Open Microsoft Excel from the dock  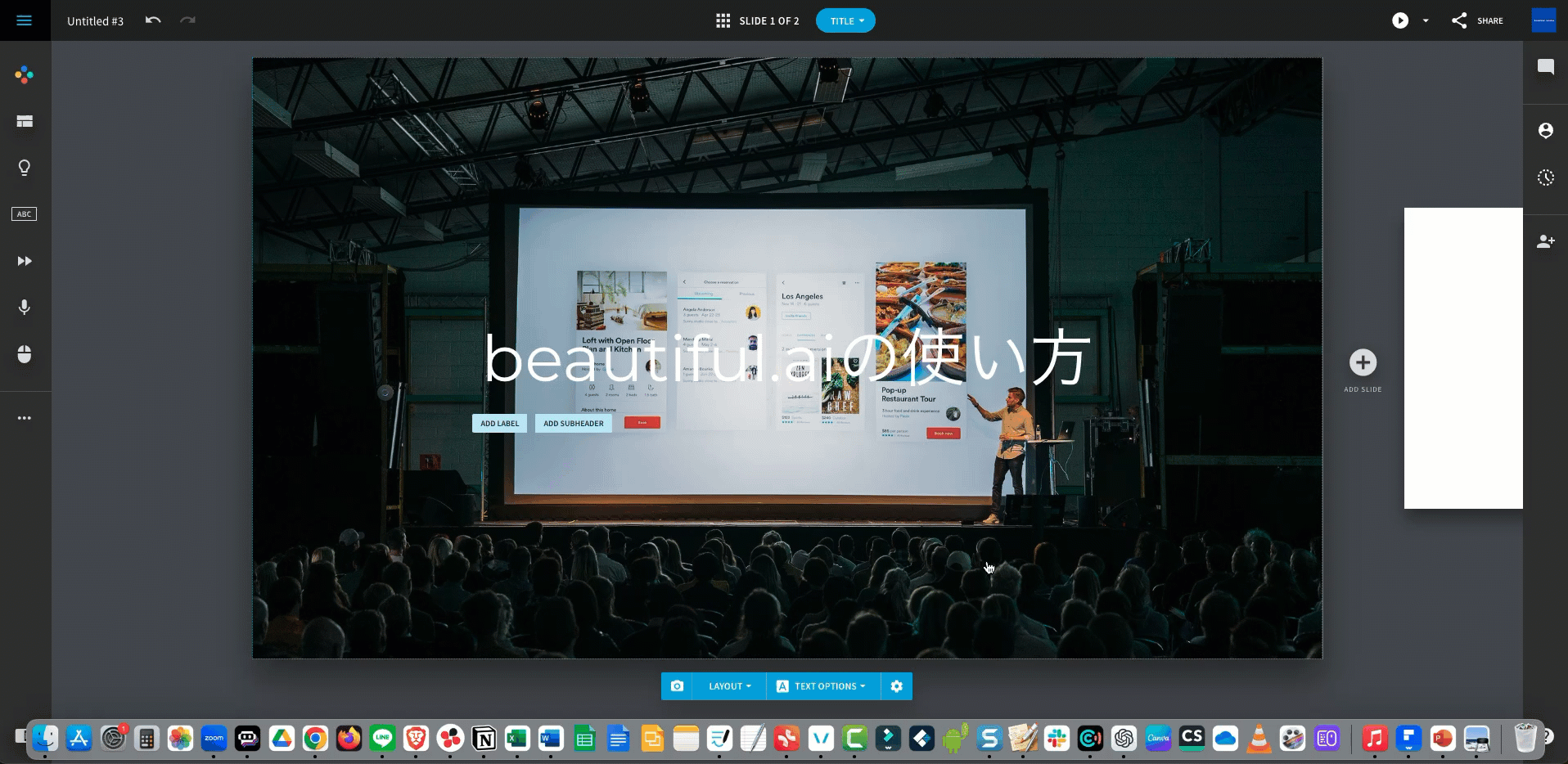pyautogui.click(x=517, y=739)
